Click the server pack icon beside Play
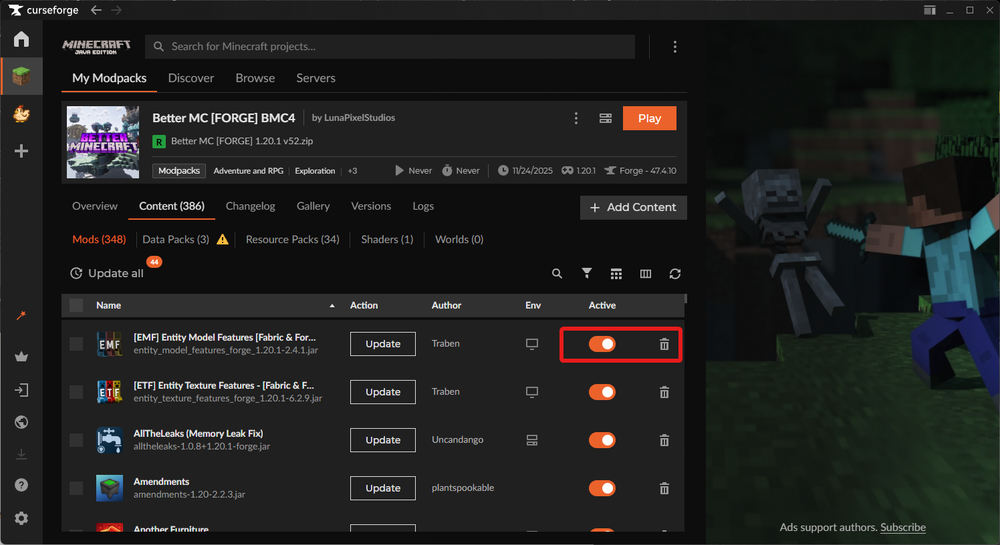This screenshot has height=545, width=1000. coord(605,119)
